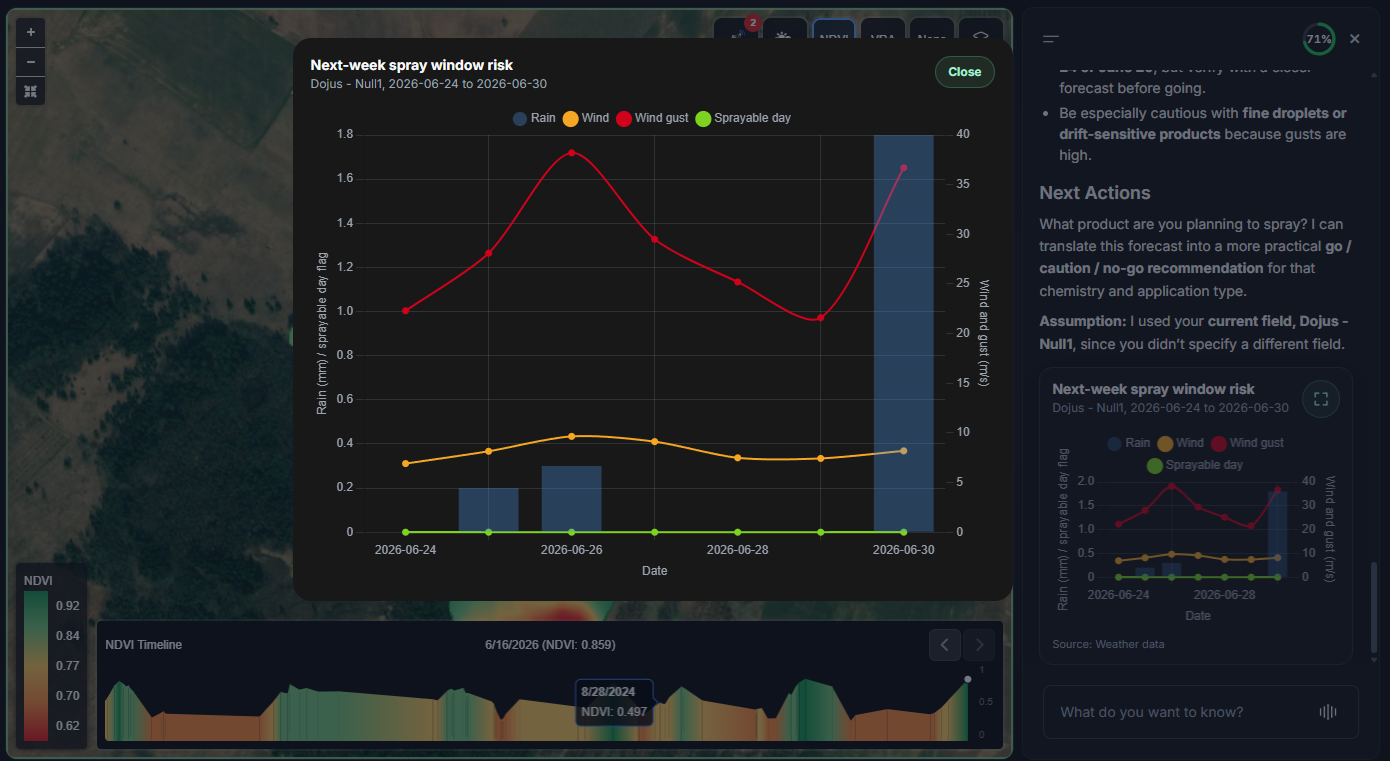Screen dimensions: 1390x761
Task: Go to previous NDVI timeline date
Action: pos(945,645)
